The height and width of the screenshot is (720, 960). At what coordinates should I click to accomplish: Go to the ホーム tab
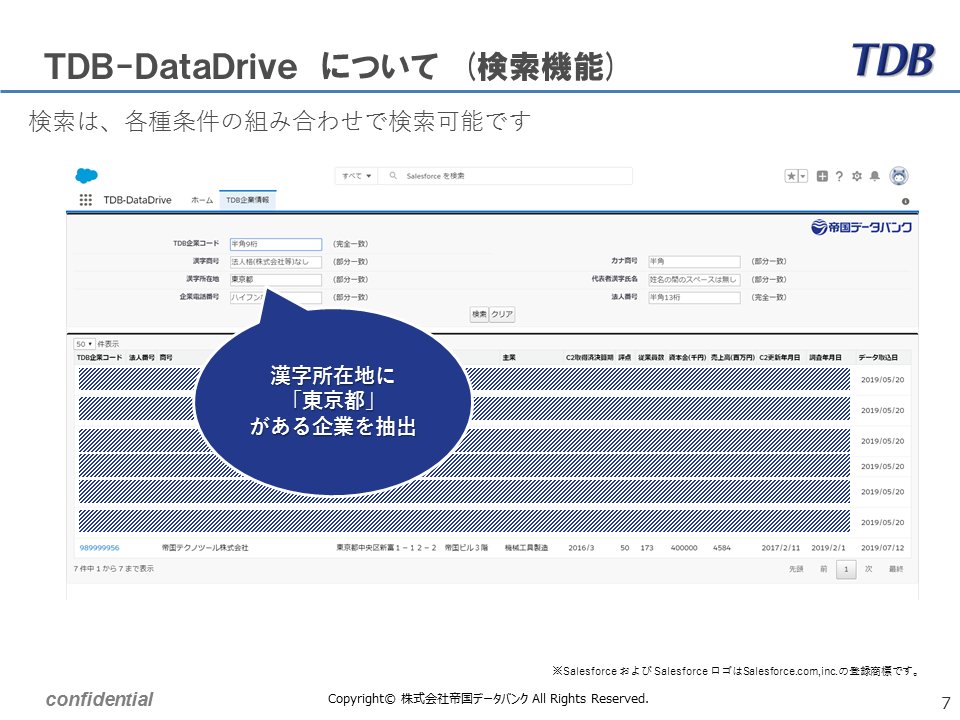[x=202, y=200]
